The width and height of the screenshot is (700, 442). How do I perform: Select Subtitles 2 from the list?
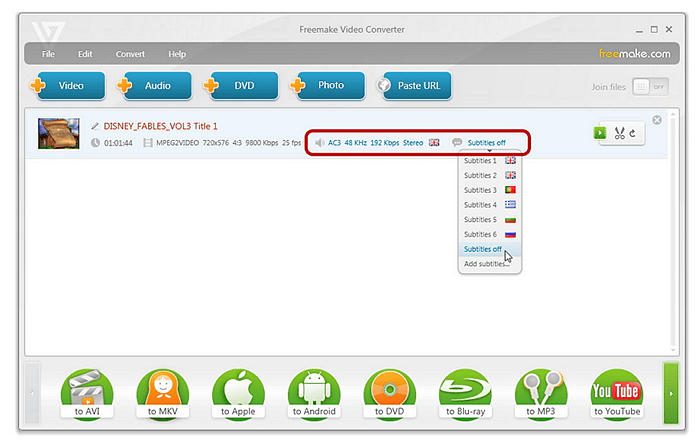coord(490,175)
